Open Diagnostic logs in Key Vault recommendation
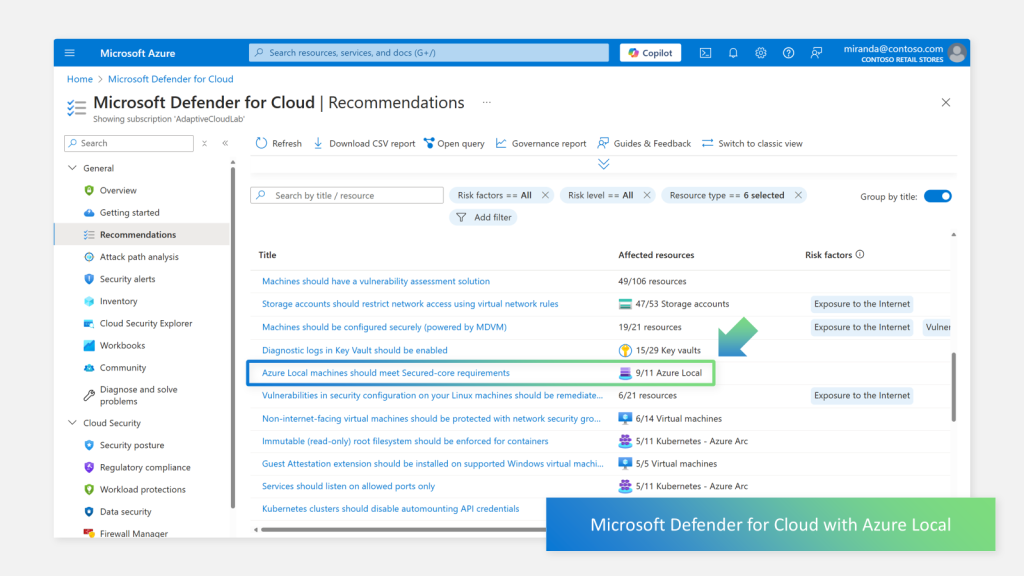The image size is (1024, 576). 355,351
